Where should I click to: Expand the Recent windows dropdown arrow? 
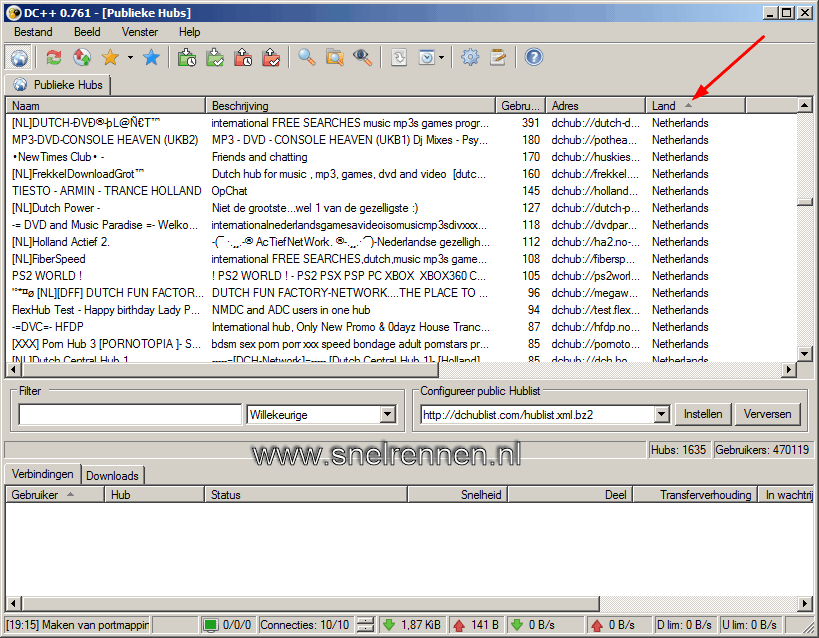click(441, 57)
